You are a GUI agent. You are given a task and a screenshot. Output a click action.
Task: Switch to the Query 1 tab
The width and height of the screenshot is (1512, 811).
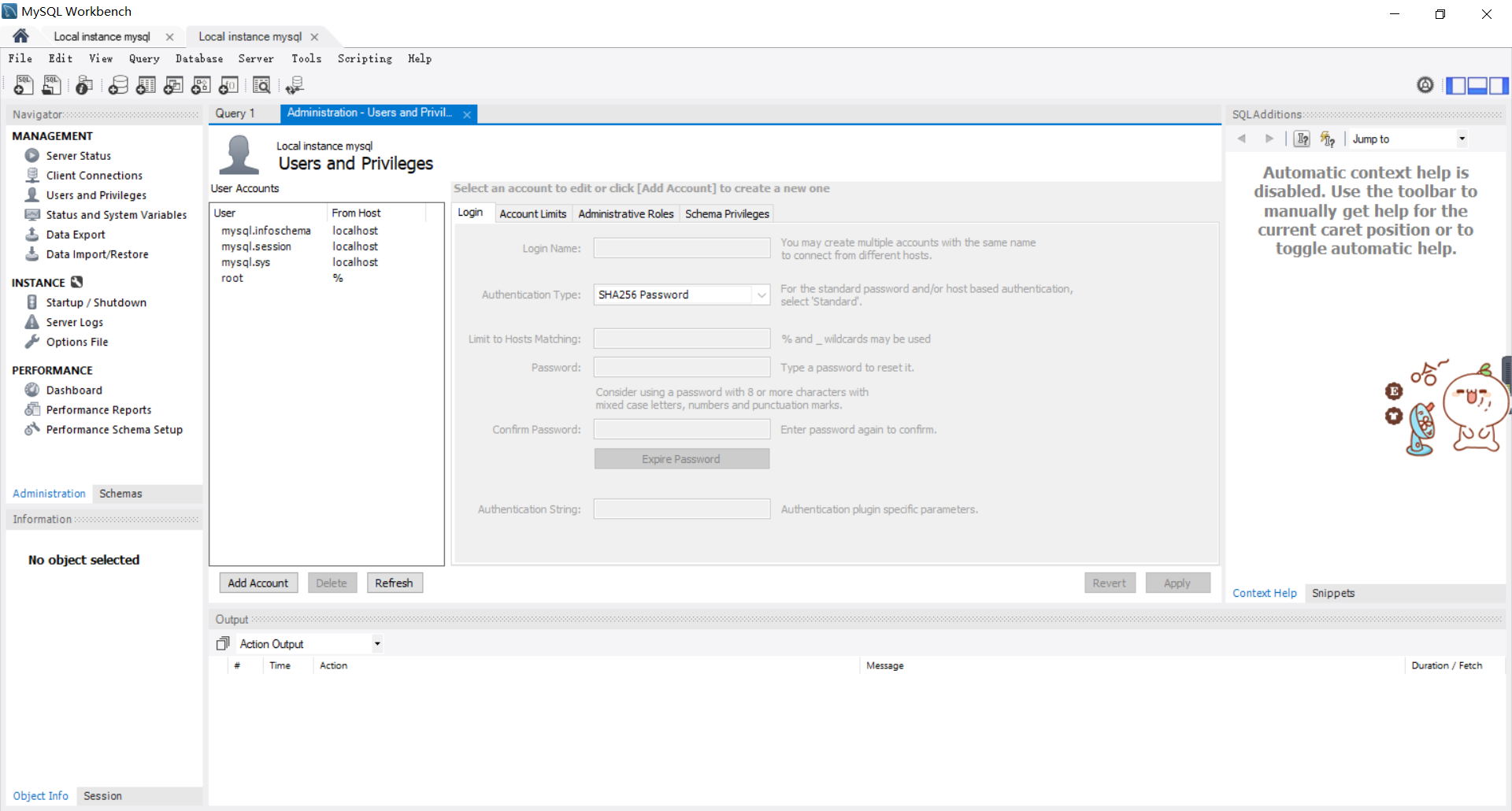coord(235,113)
